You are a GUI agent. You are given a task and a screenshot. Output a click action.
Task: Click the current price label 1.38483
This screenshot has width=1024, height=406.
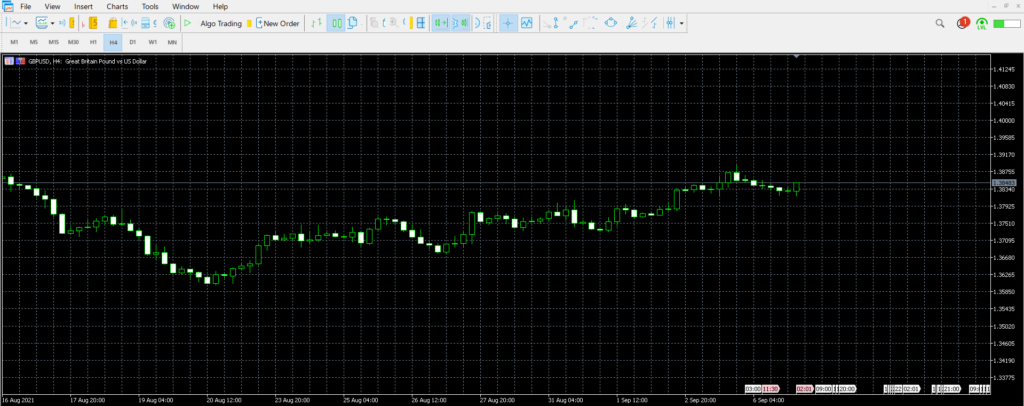click(1002, 182)
